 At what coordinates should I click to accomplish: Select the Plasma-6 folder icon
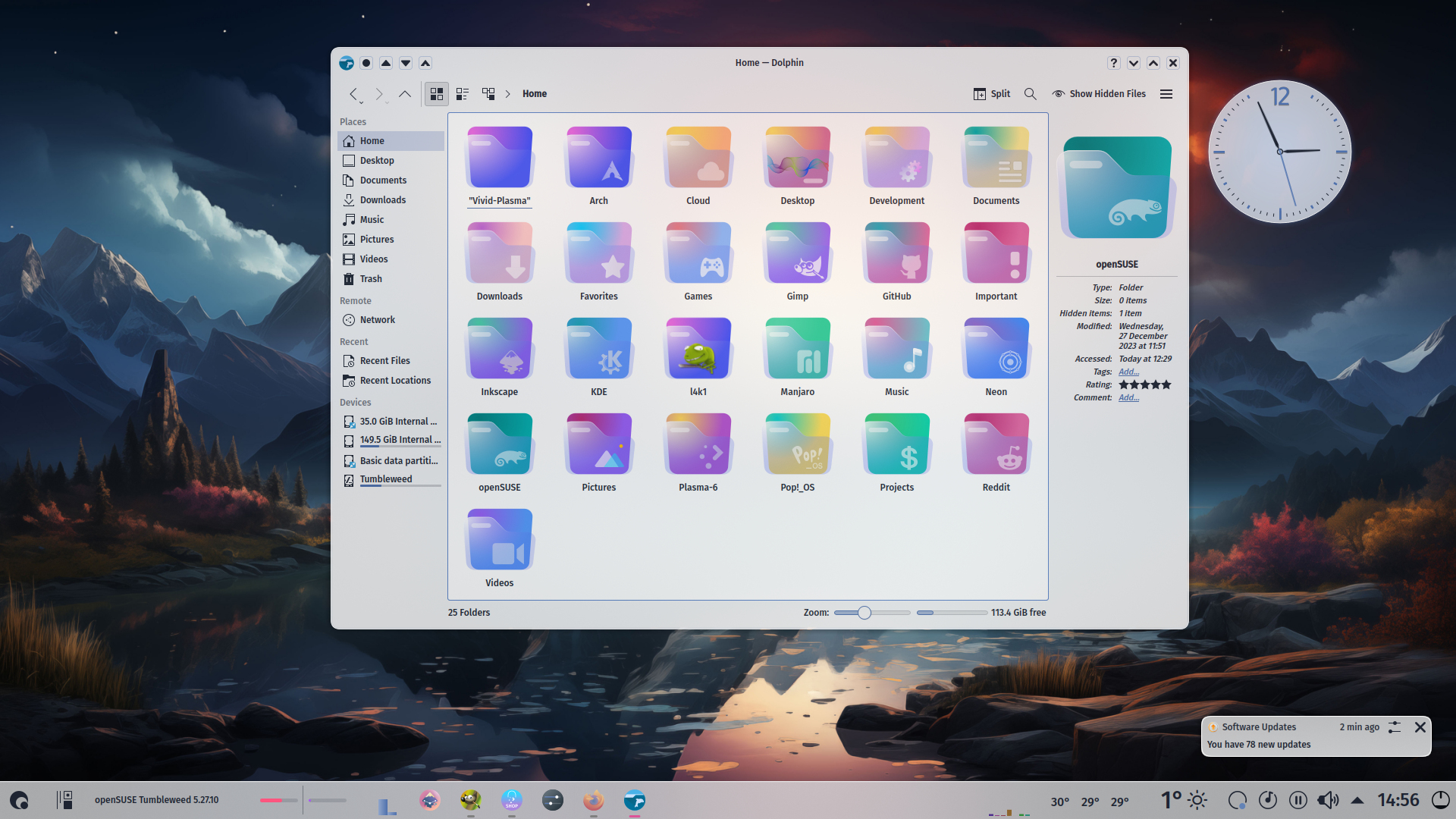(698, 444)
